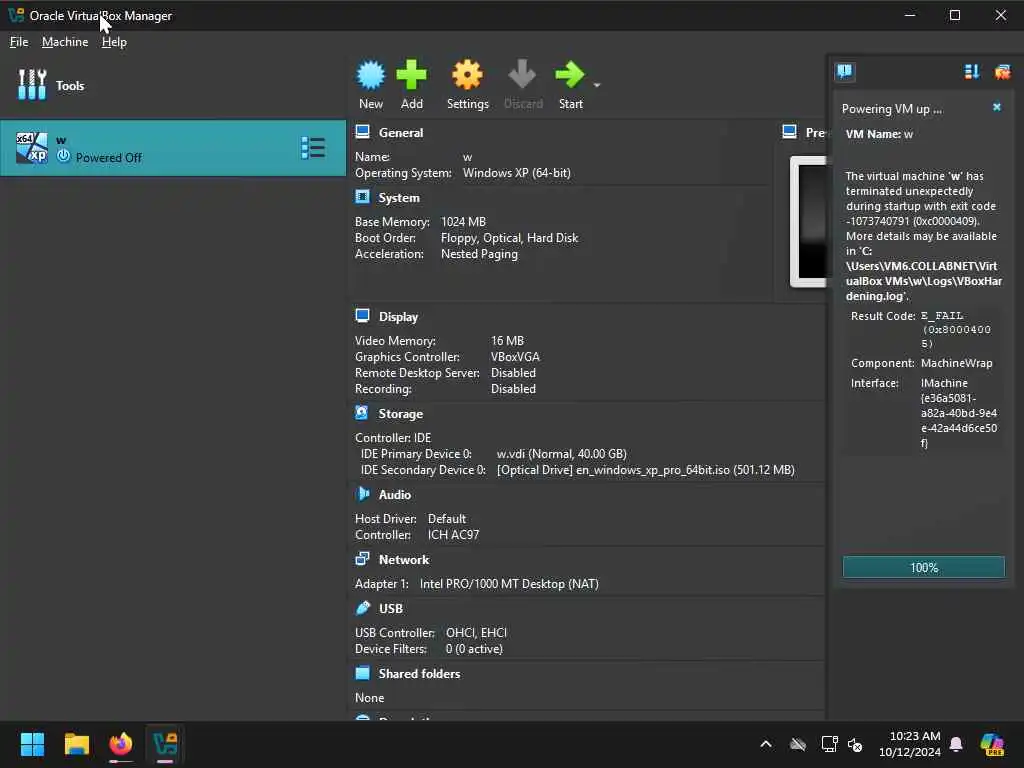
Task: Open the USB settings header link
Action: [x=391, y=609]
